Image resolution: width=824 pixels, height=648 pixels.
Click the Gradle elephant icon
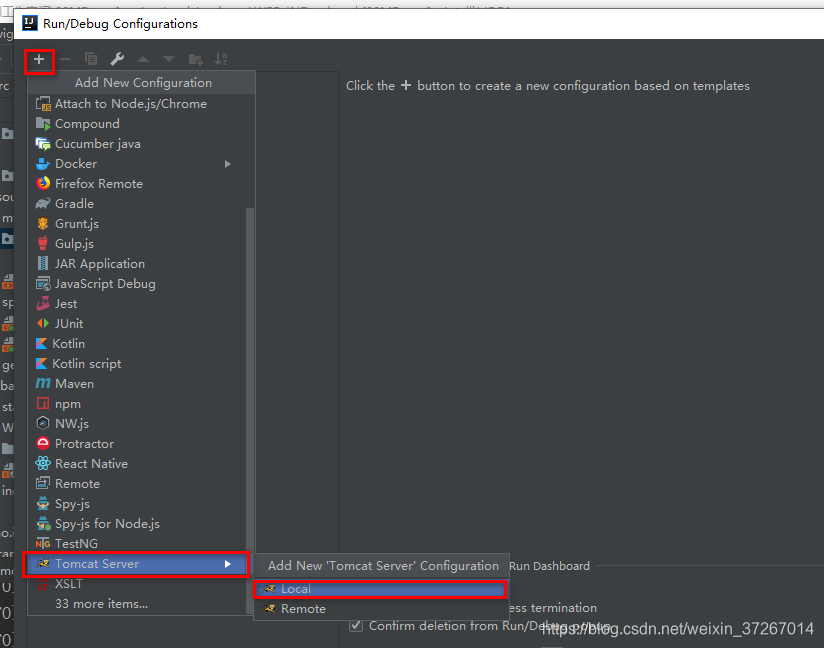[43, 203]
